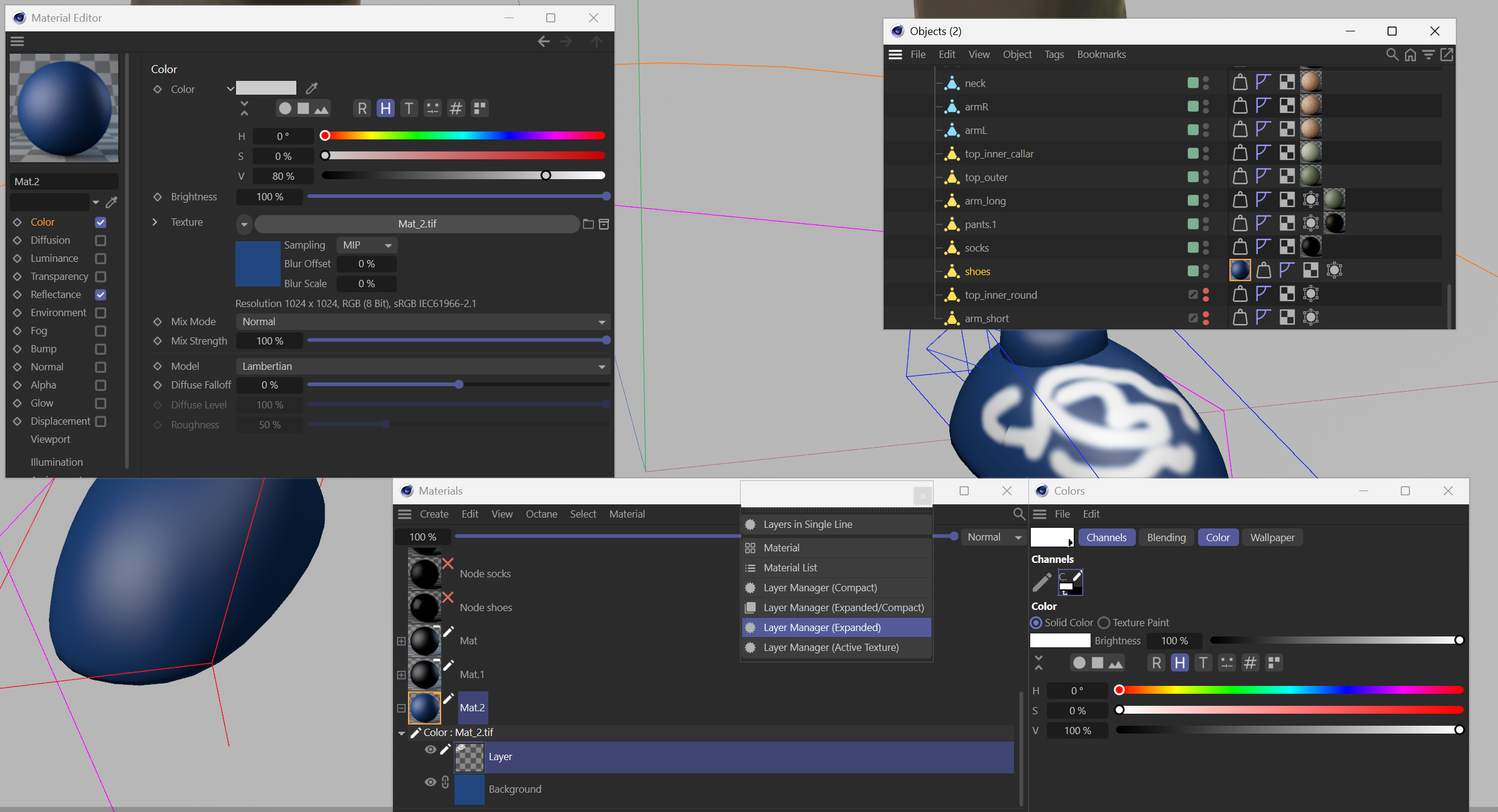This screenshot has width=1498, height=812.
Task: Toggle the Color channel checkbox
Action: click(x=101, y=223)
